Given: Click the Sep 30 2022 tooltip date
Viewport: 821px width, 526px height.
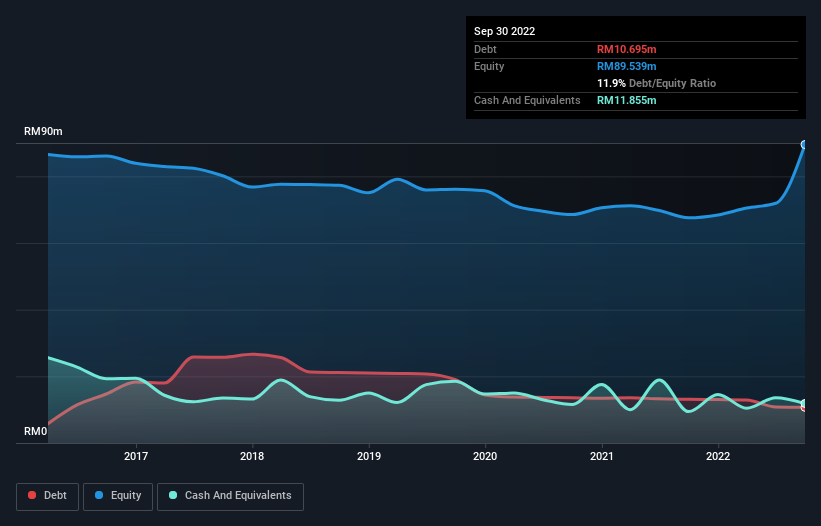Looking at the screenshot, I should point(504,31).
